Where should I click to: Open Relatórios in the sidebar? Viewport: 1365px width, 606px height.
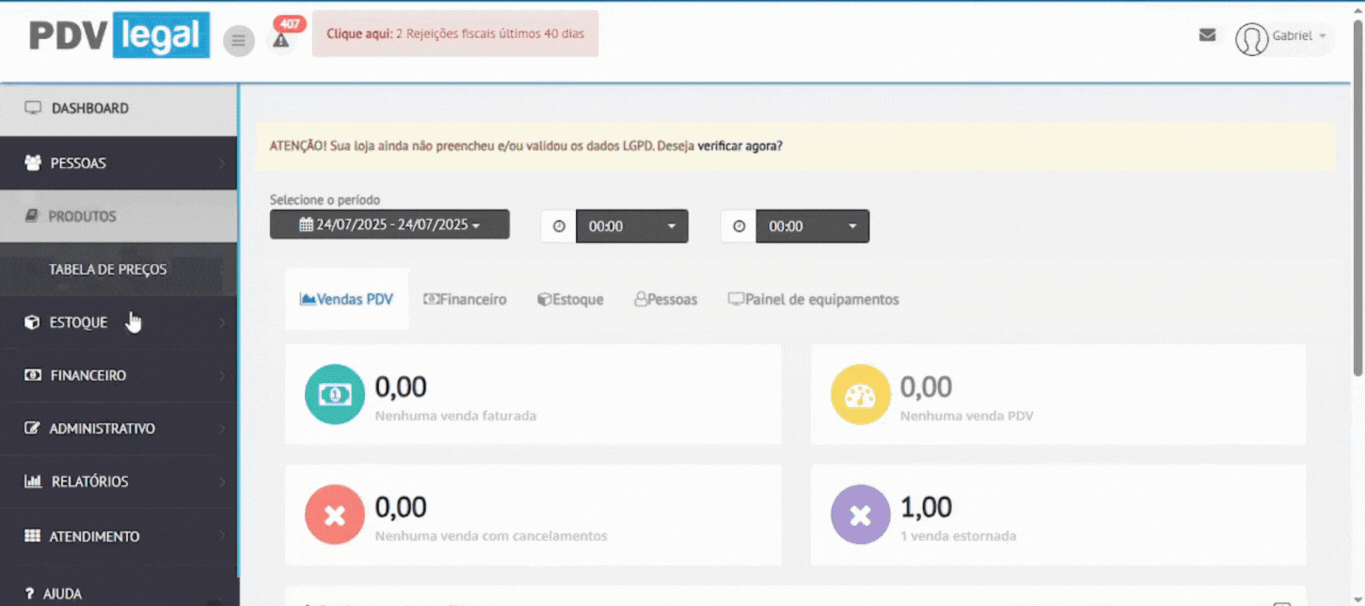click(90, 482)
